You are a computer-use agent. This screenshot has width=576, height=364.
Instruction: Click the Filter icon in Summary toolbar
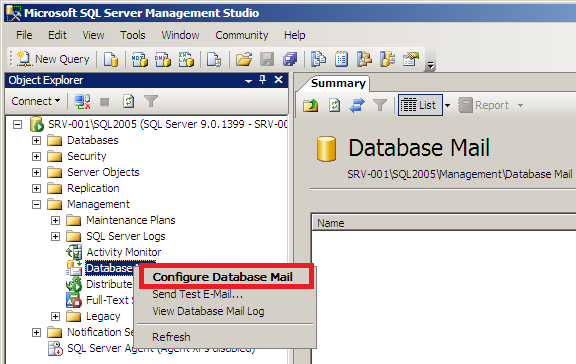click(x=380, y=105)
